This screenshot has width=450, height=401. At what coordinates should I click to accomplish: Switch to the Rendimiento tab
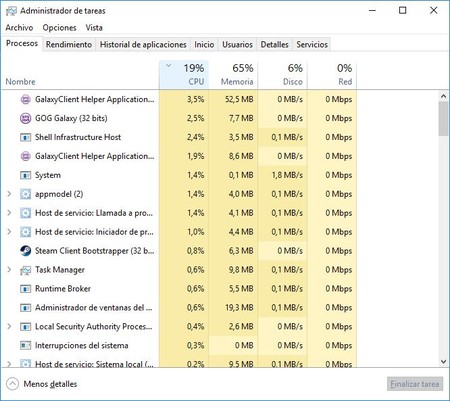point(69,44)
